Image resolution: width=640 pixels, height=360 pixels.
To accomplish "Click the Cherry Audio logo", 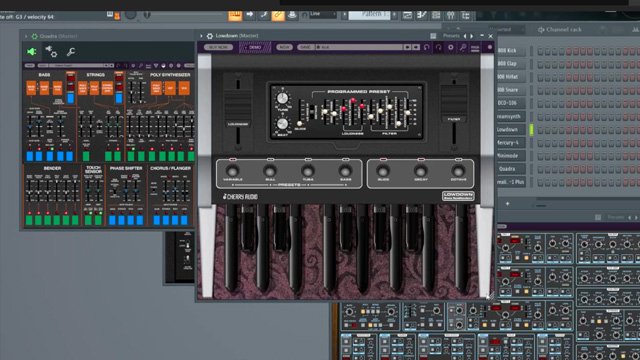I will 240,197.
